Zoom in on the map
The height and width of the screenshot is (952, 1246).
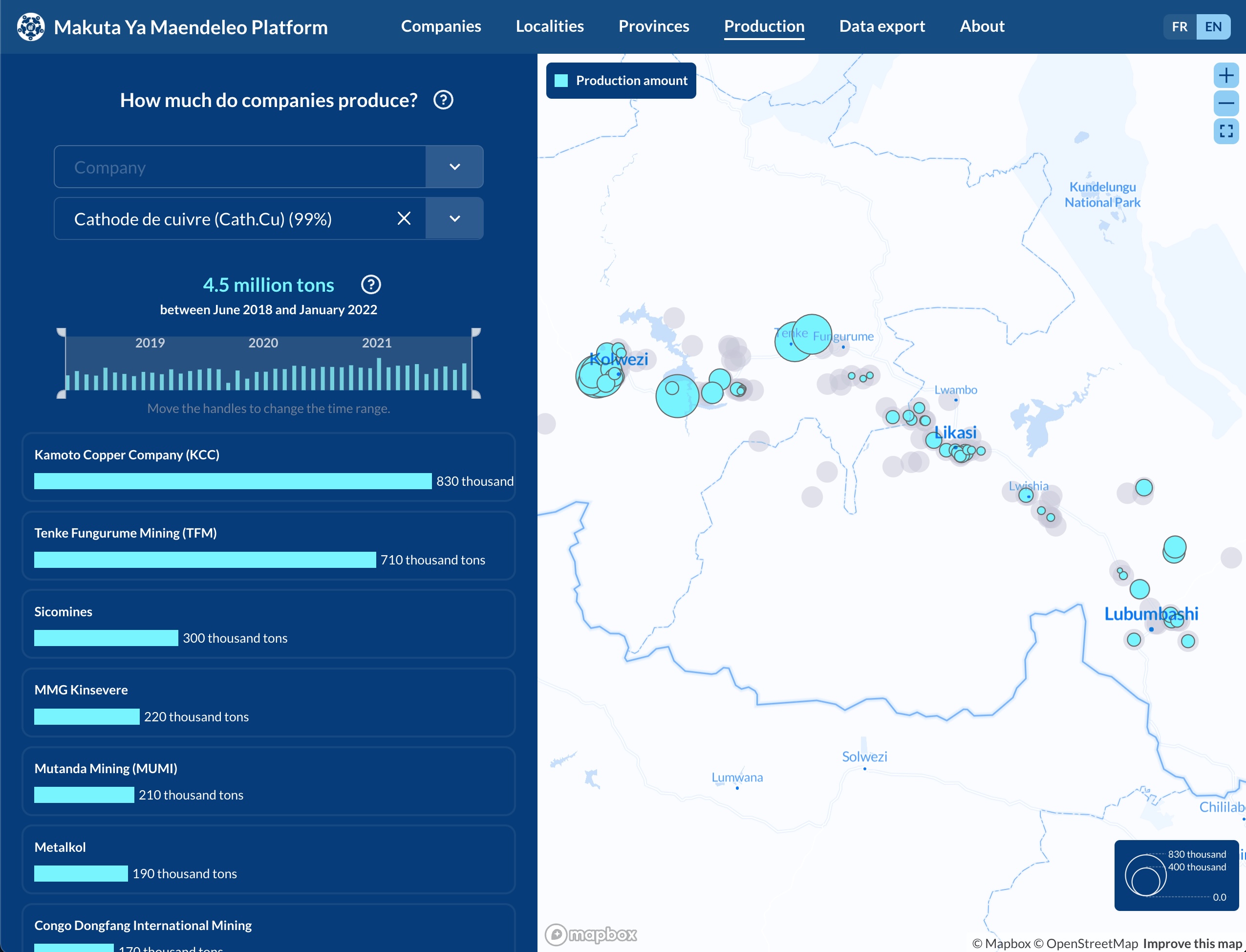click(1226, 74)
